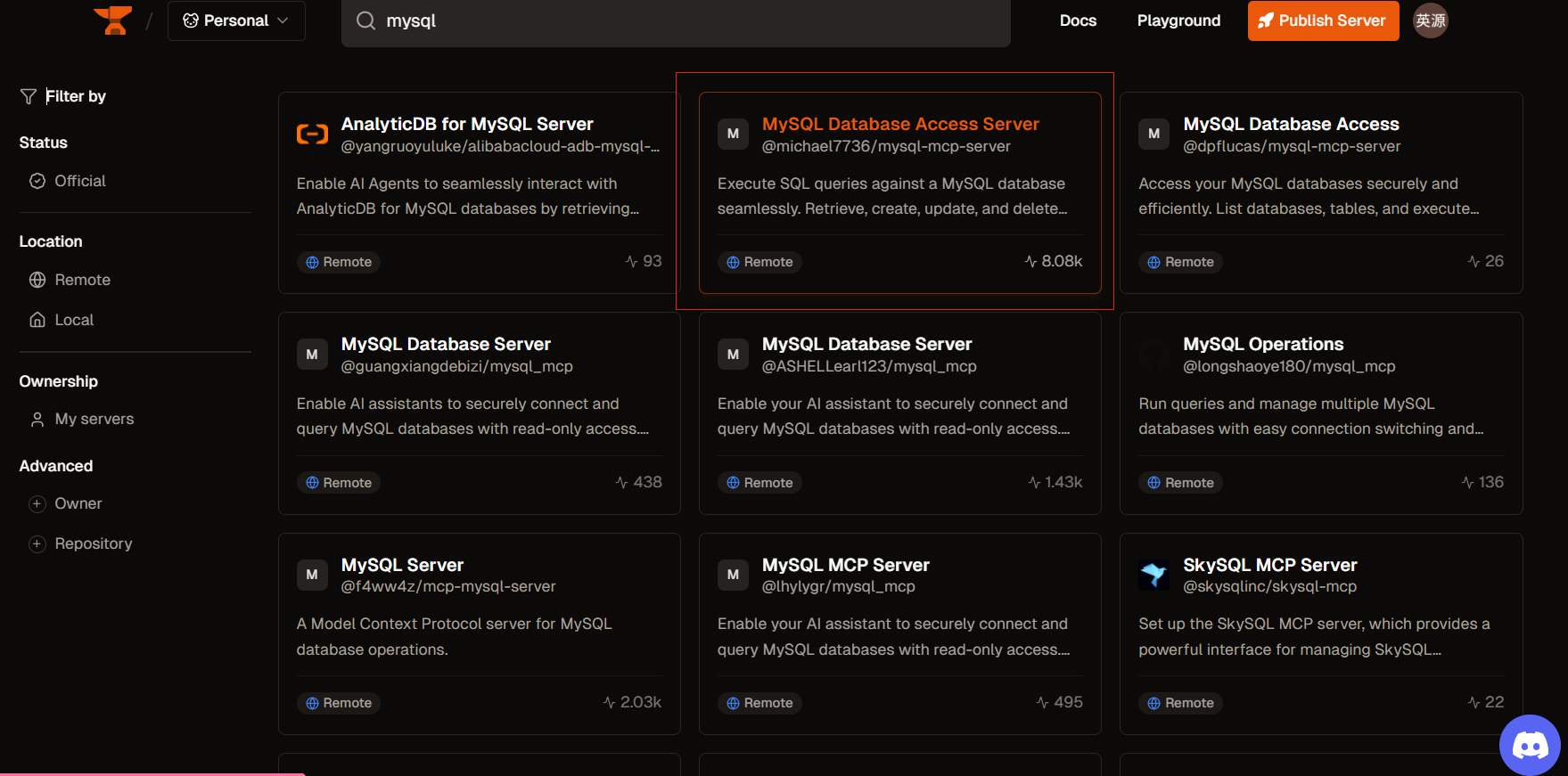Image resolution: width=1568 pixels, height=776 pixels.
Task: Open SkySQL MCP Server title
Action: coord(1269,565)
